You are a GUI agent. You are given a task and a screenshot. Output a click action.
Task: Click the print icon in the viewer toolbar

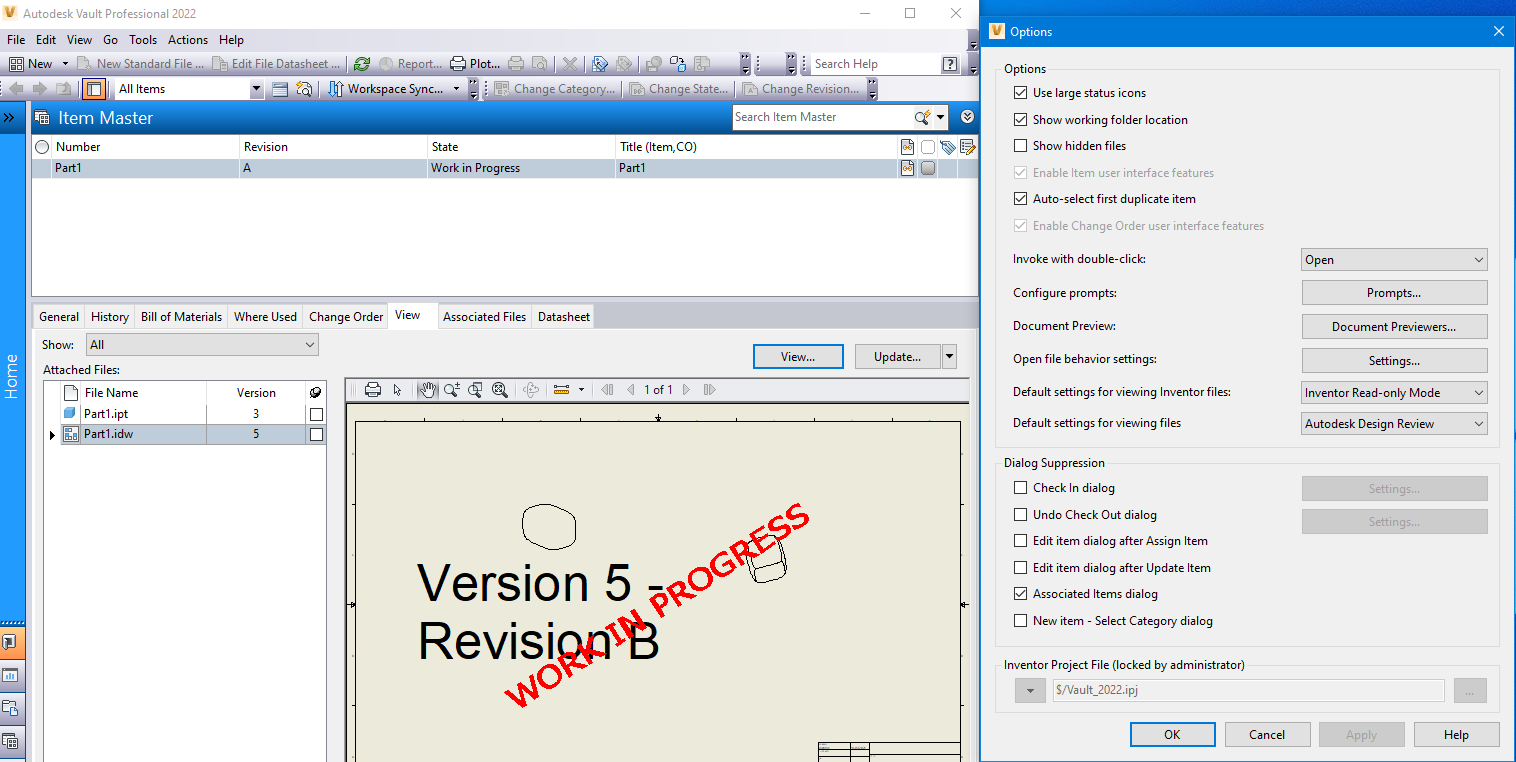pos(373,390)
